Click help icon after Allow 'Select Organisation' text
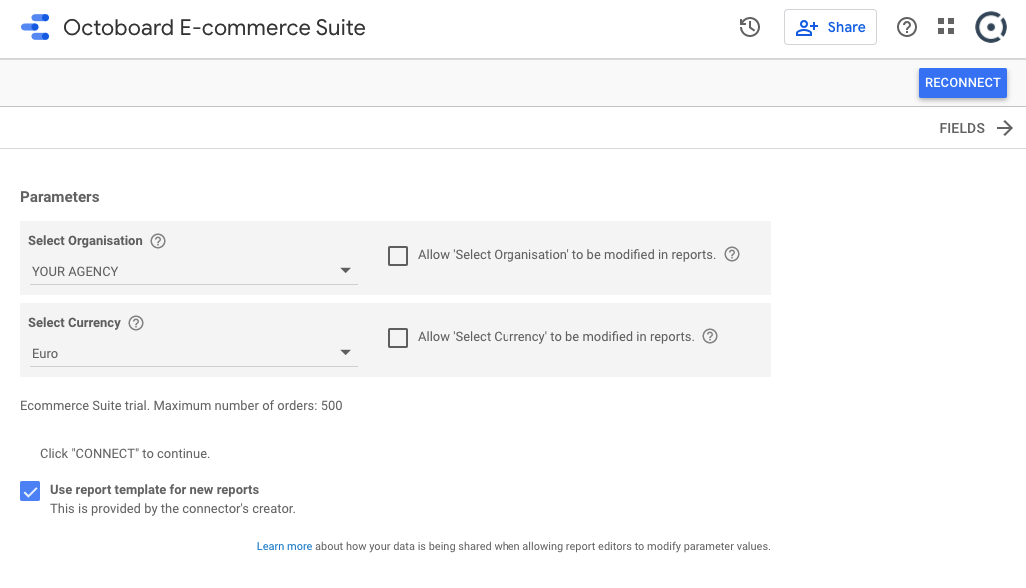The image size is (1026, 588). pyautogui.click(x=732, y=254)
